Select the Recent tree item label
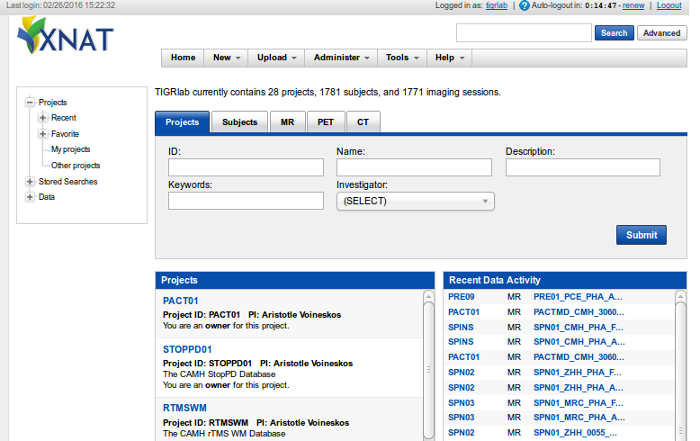The width and height of the screenshot is (700, 441). pyautogui.click(x=63, y=118)
